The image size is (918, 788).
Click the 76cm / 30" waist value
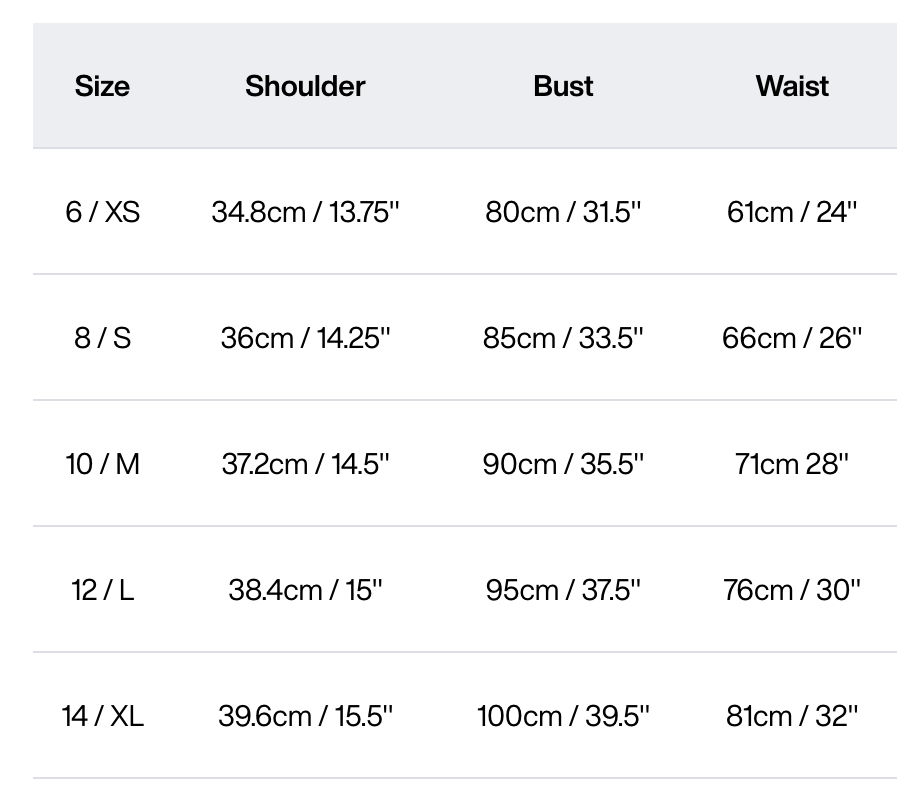pos(792,590)
